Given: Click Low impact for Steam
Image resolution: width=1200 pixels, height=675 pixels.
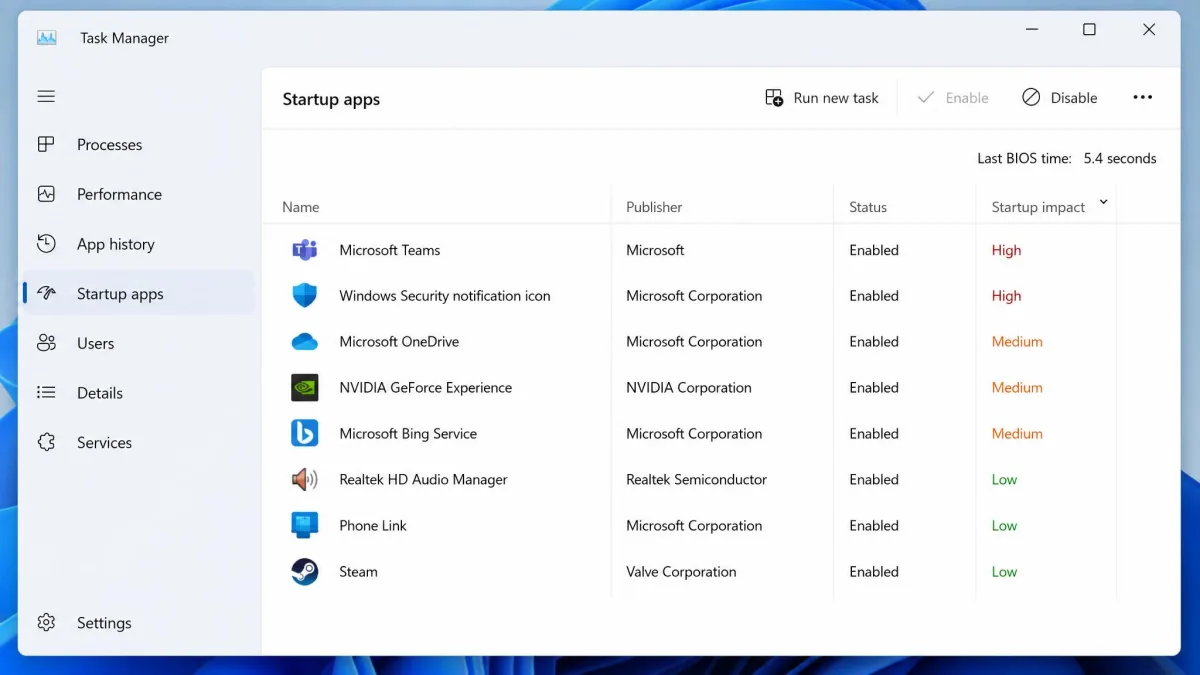Looking at the screenshot, I should pyautogui.click(x=1004, y=572).
